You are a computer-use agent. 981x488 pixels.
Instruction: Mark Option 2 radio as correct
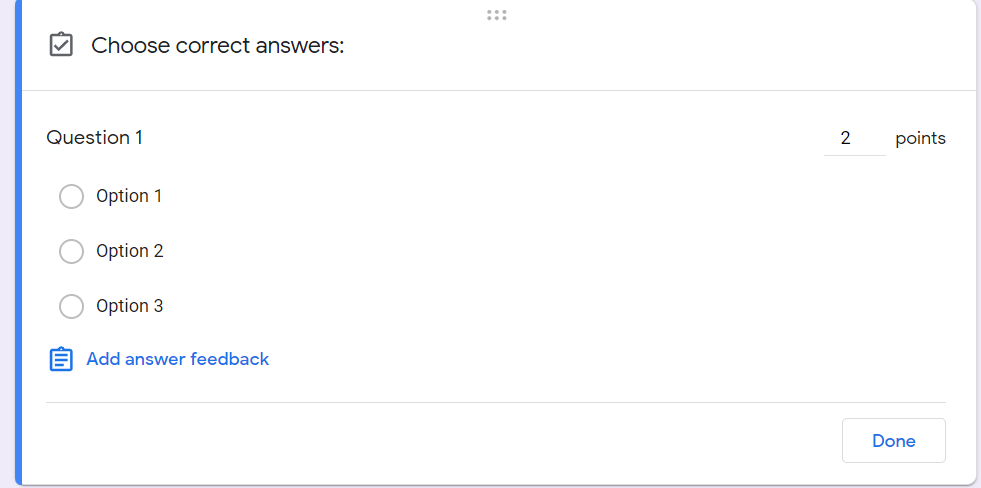tap(72, 251)
